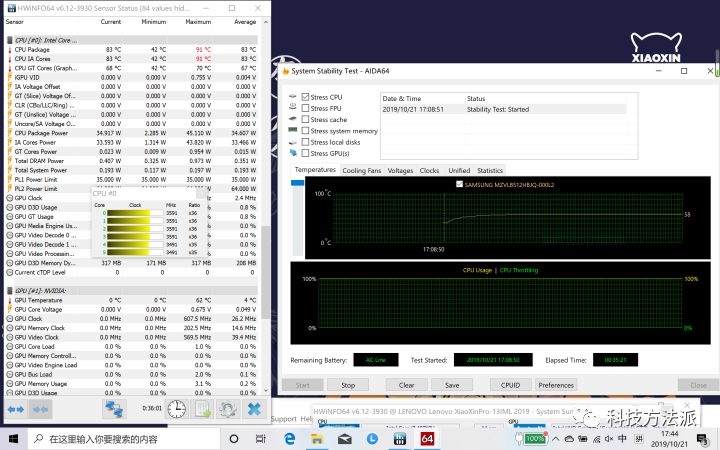Switch to the Unified tab
720x450 pixels.
[x=459, y=170]
